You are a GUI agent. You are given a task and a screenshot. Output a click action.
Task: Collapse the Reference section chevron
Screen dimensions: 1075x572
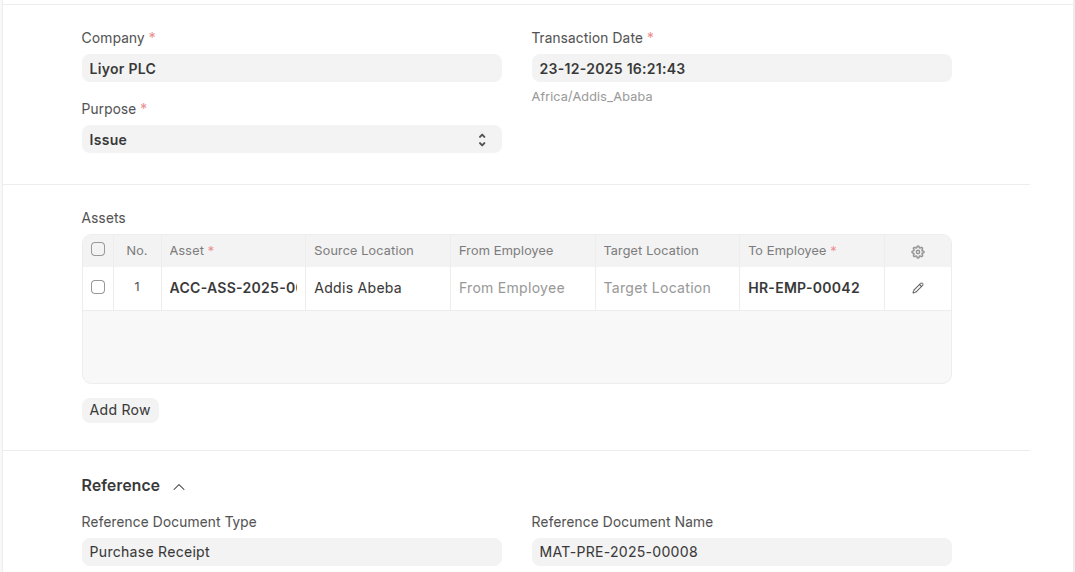pyautogui.click(x=179, y=487)
